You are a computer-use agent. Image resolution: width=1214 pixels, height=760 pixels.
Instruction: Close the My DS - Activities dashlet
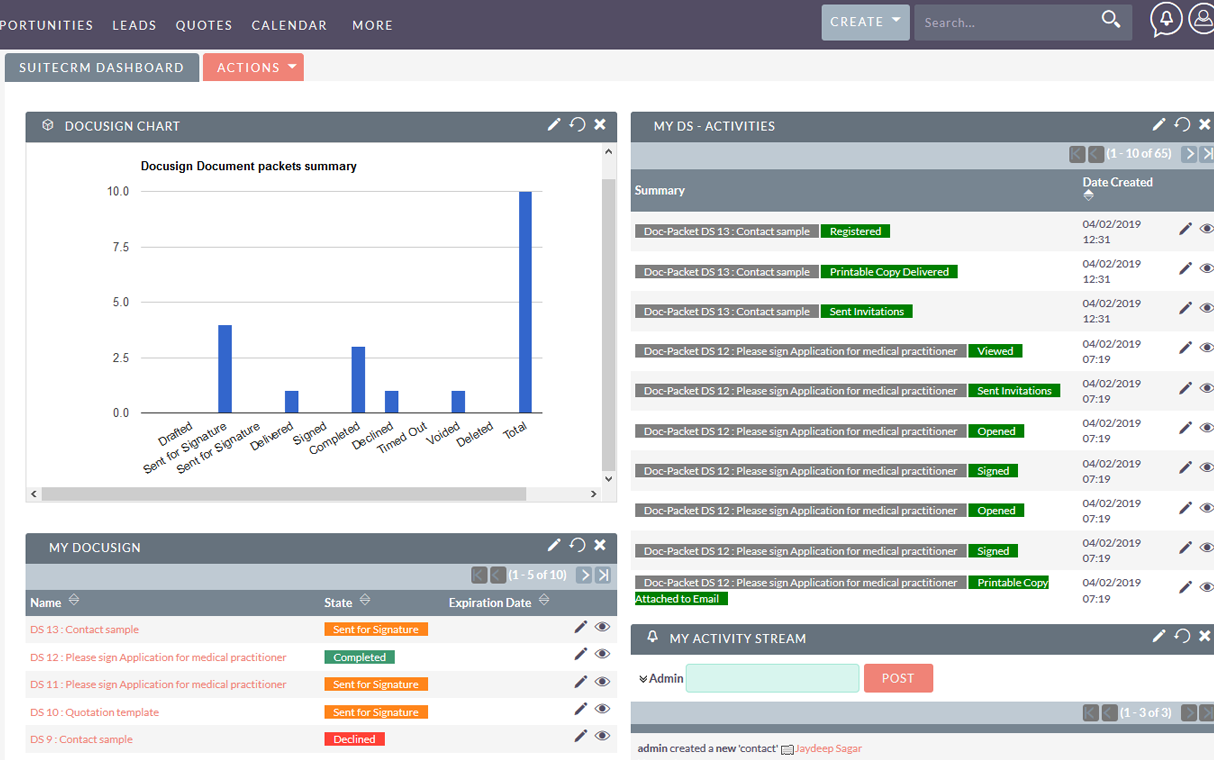[1205, 124]
